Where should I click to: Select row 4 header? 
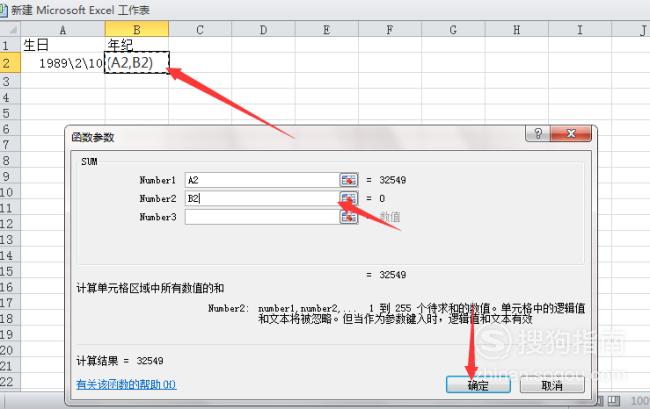[10, 97]
